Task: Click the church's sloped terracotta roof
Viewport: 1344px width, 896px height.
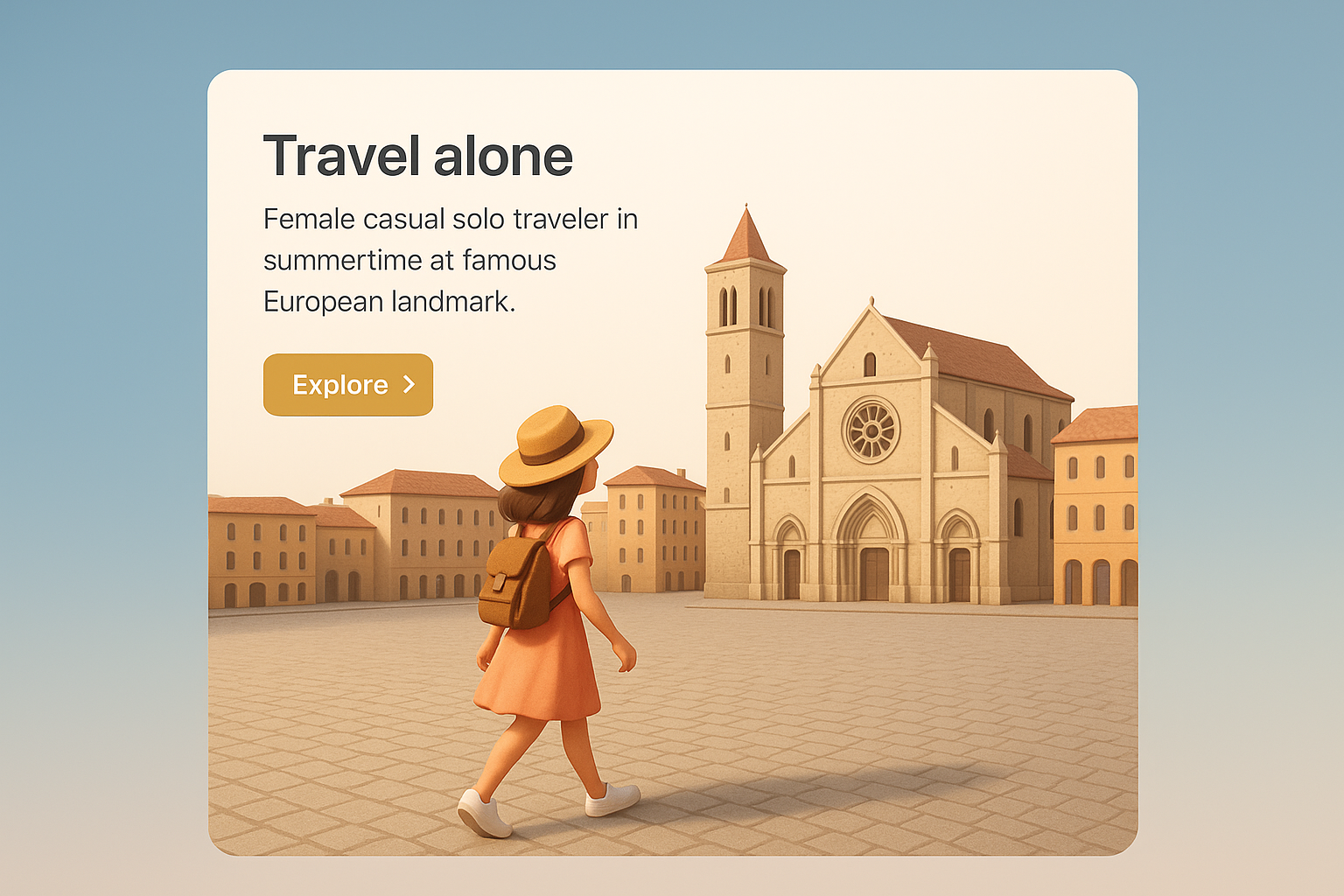Action: (x=976, y=354)
